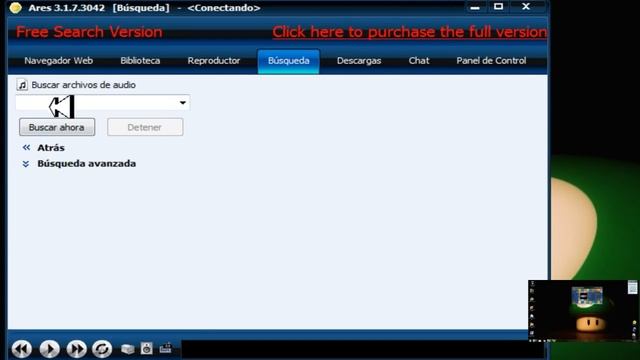Click the Ares yellow logo in title bar

16,8
